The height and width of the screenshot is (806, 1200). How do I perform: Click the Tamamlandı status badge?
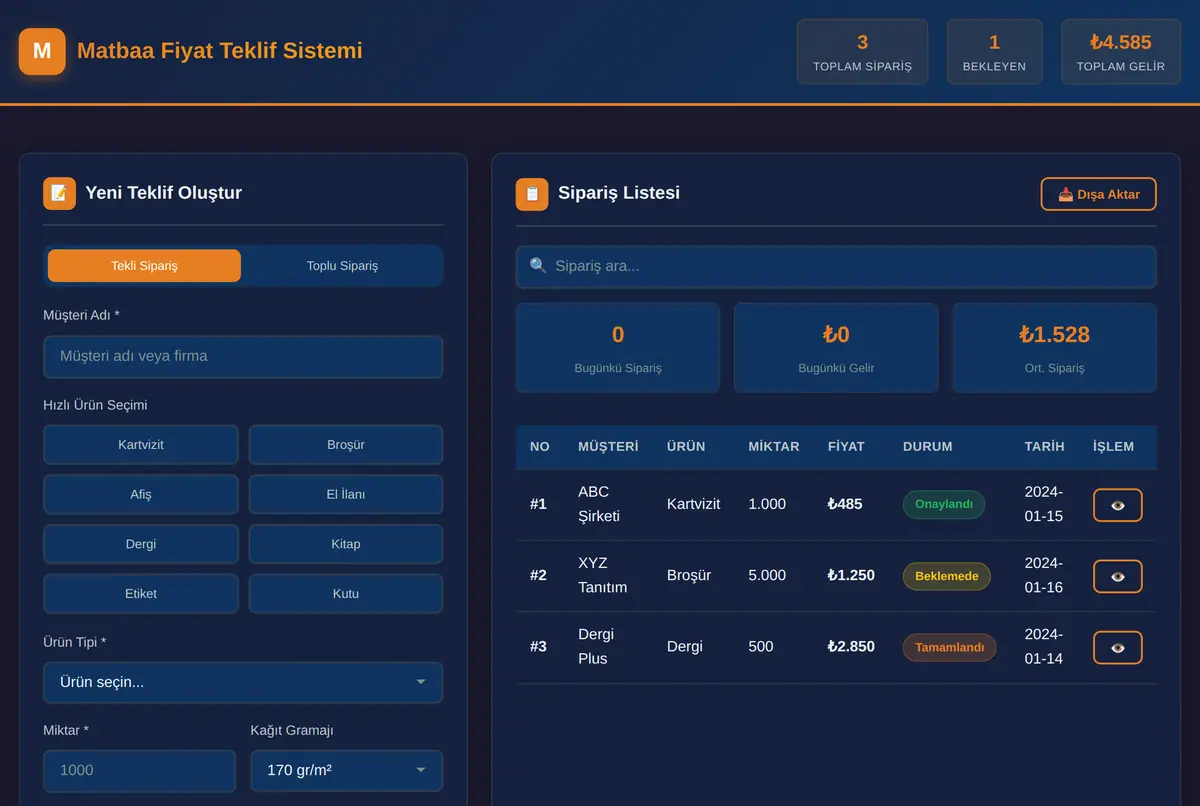[950, 647]
